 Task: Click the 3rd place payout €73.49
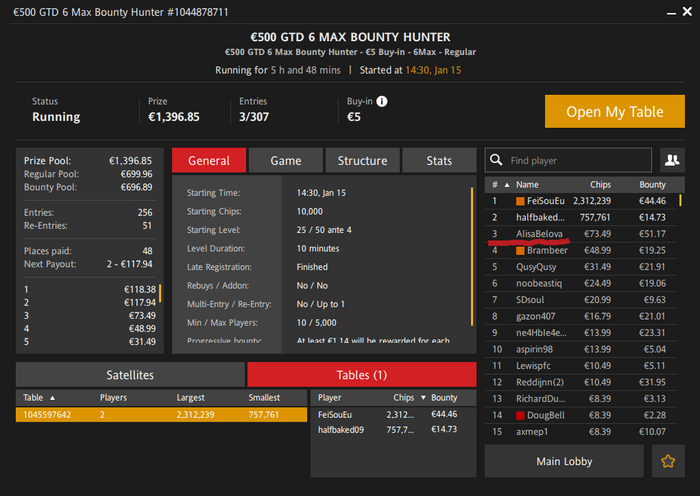click(x=142, y=315)
